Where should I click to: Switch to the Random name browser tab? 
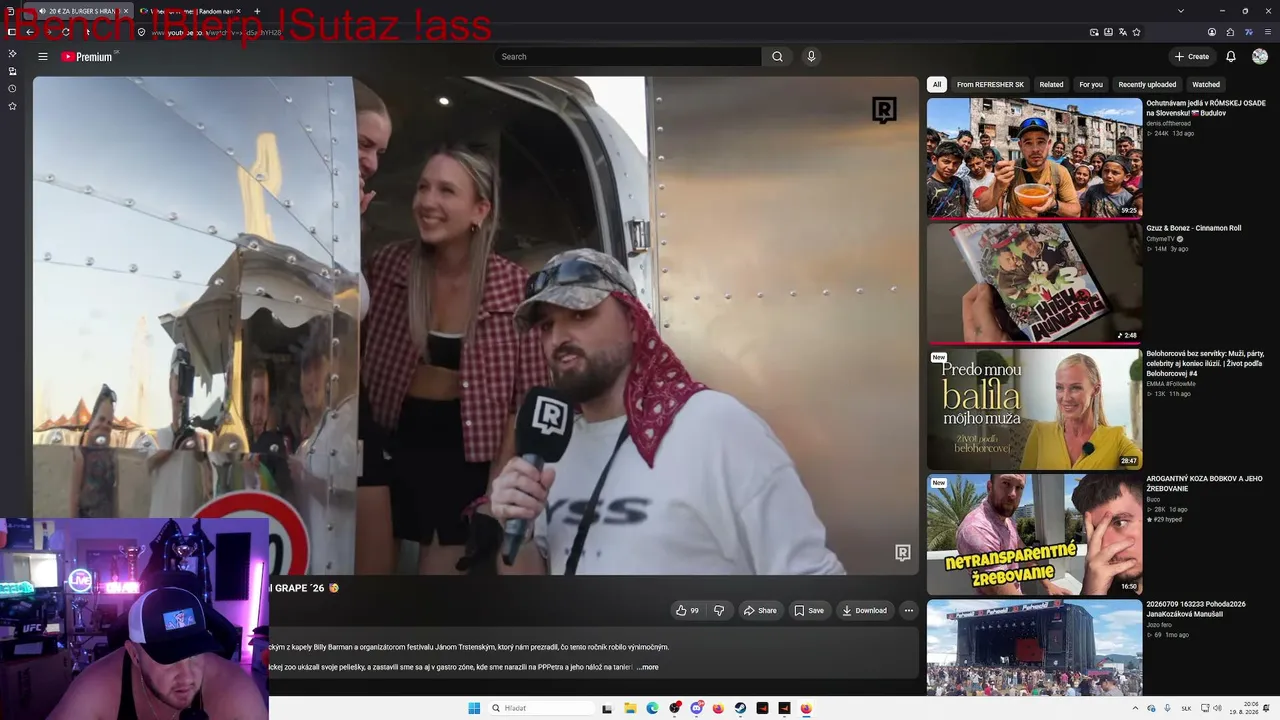[x=190, y=11]
